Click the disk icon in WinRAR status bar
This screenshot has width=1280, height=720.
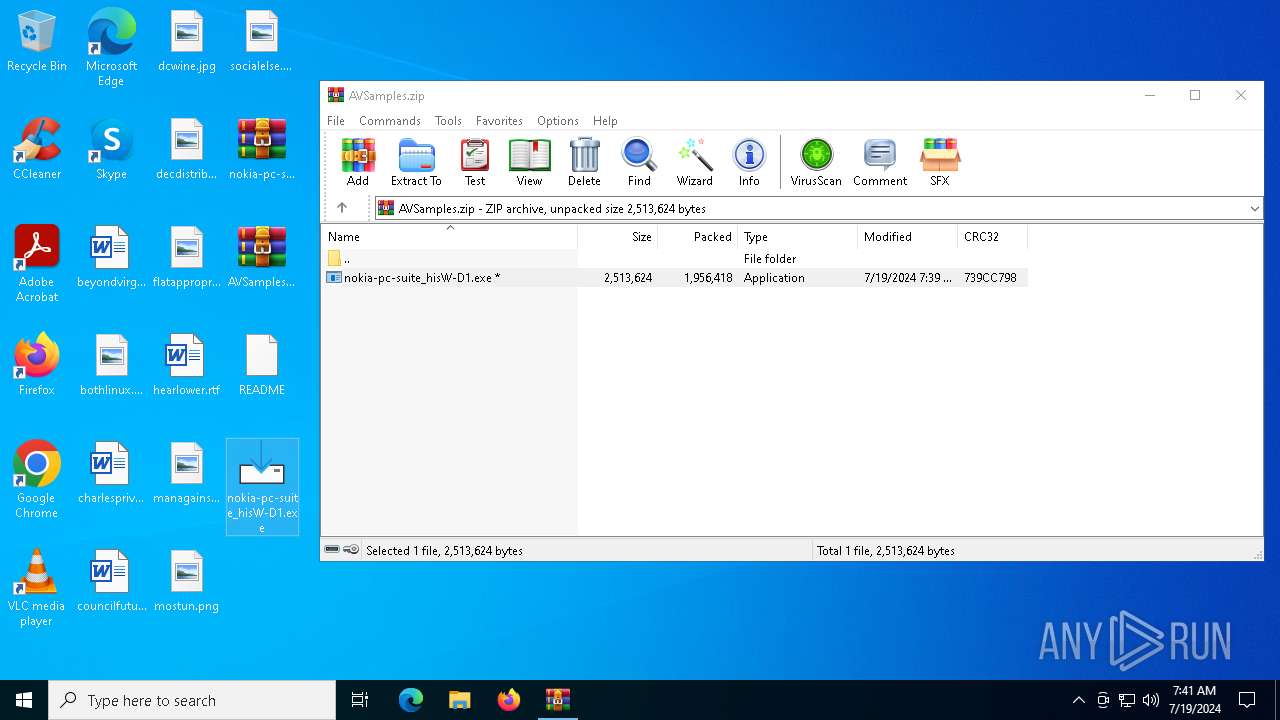click(x=332, y=550)
